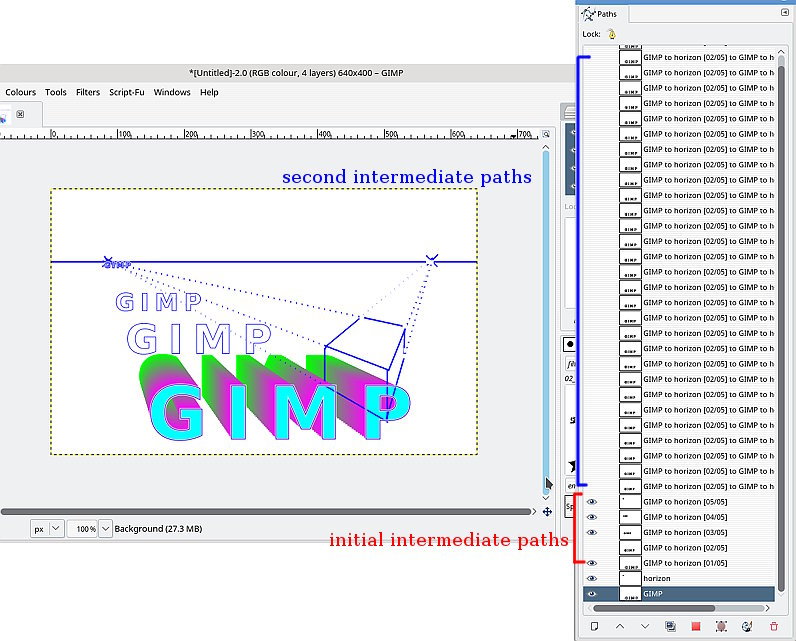Toggle the path Lock icon

coord(612,34)
